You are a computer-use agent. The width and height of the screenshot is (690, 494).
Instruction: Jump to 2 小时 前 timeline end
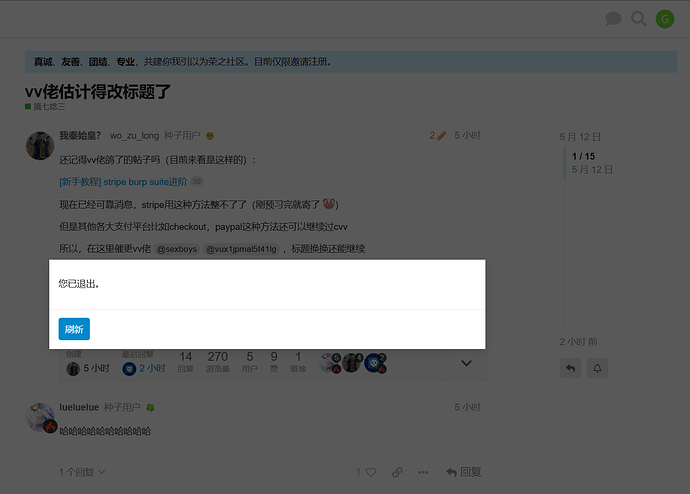click(578, 342)
